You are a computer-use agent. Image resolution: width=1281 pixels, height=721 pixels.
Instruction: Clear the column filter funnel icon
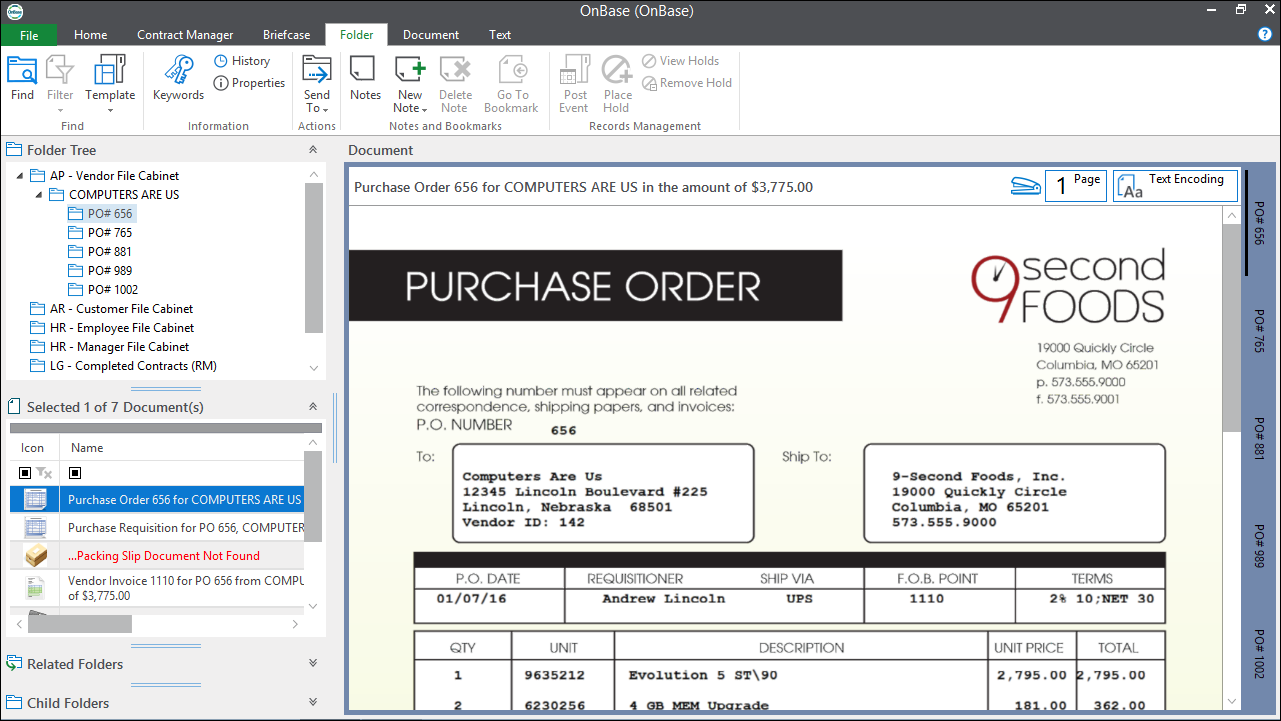pos(44,472)
